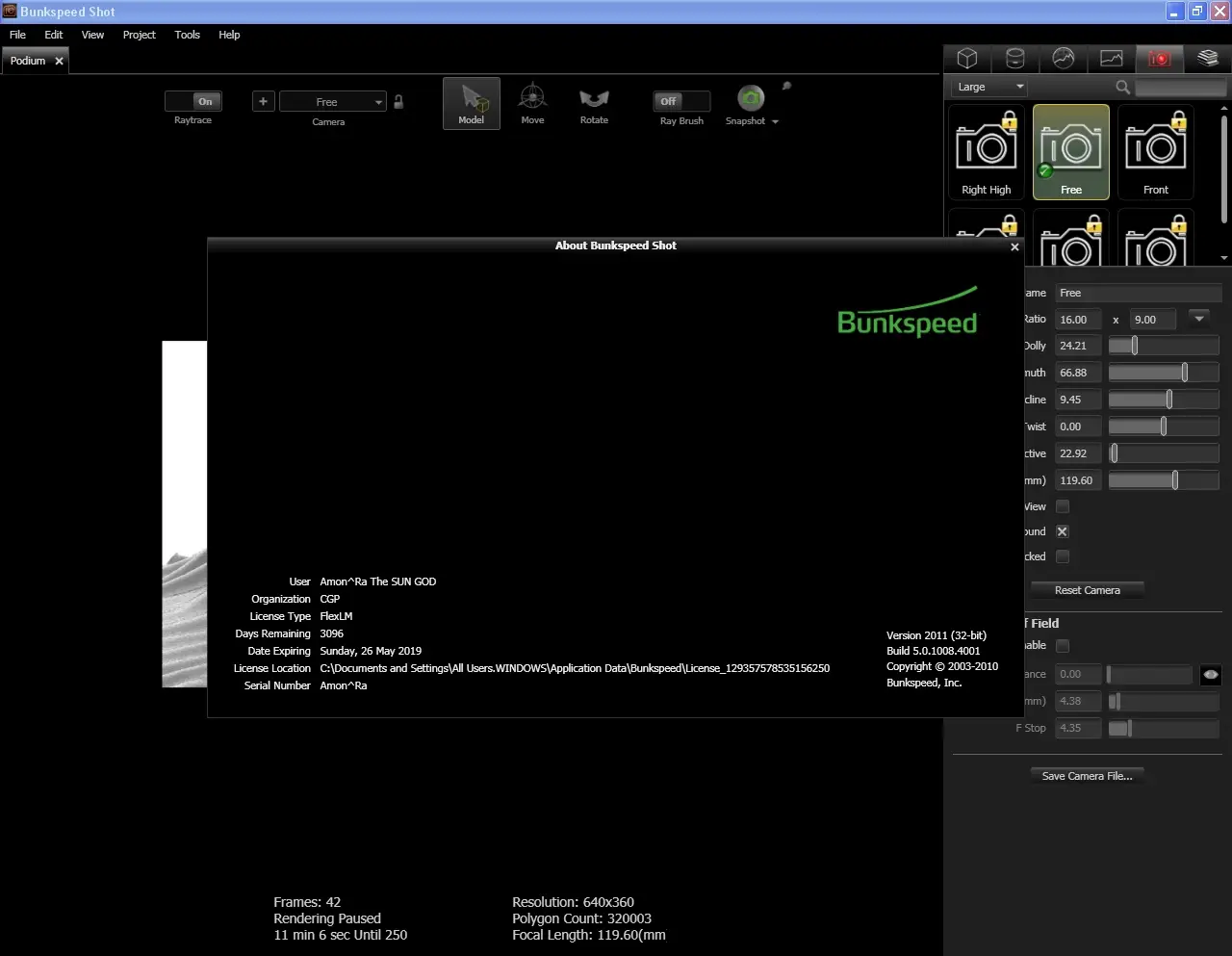This screenshot has height=956, width=1232.
Task: Open the Help menu
Action: 229,35
